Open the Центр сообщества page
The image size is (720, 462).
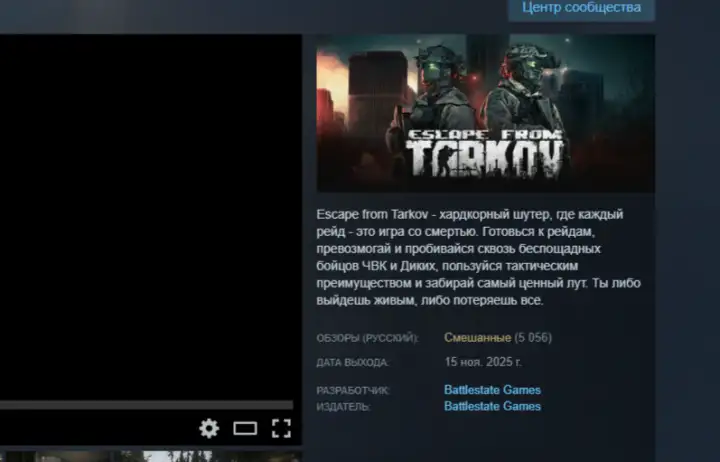click(581, 8)
